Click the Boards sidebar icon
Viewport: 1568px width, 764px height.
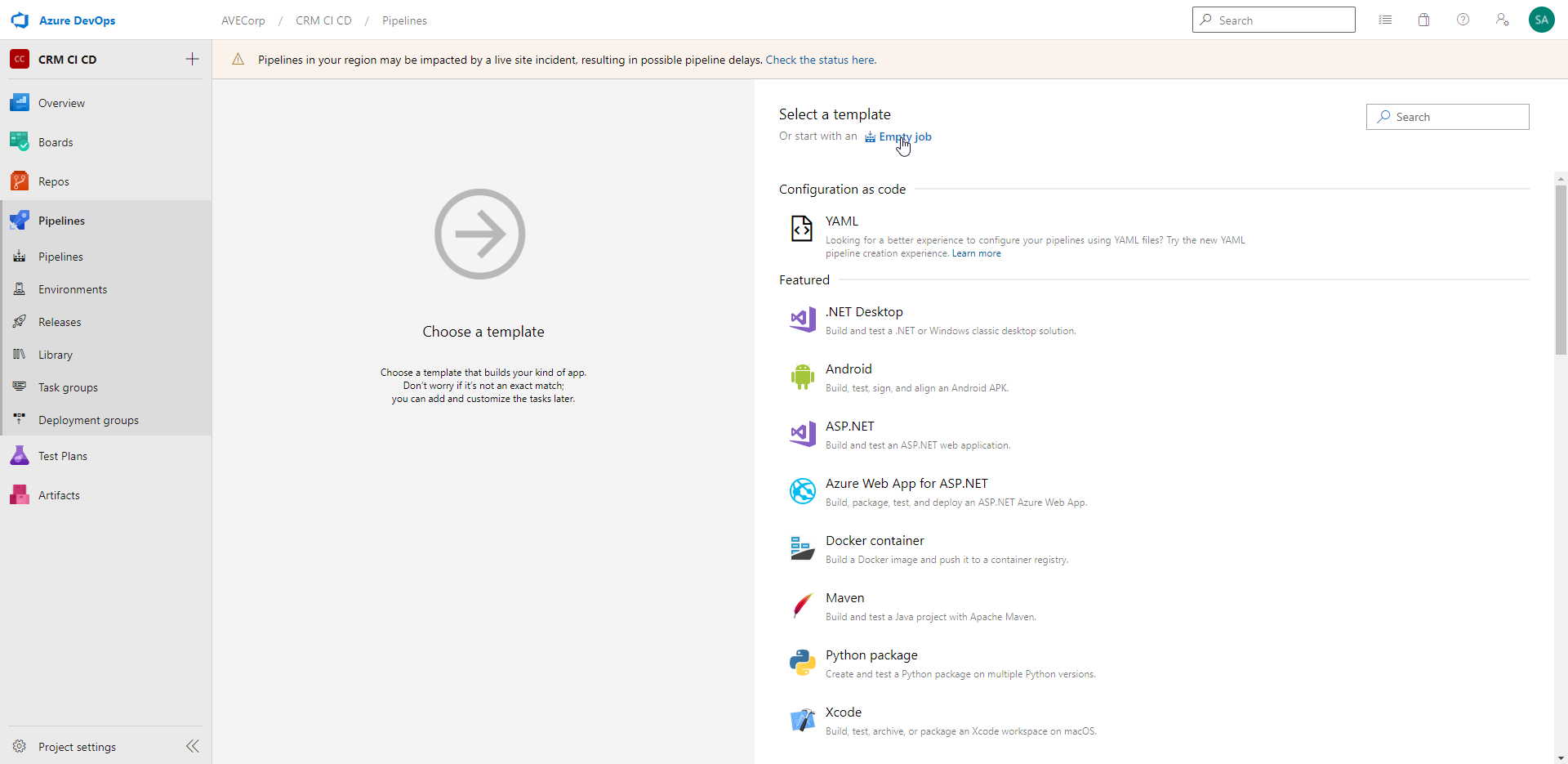pyautogui.click(x=20, y=142)
